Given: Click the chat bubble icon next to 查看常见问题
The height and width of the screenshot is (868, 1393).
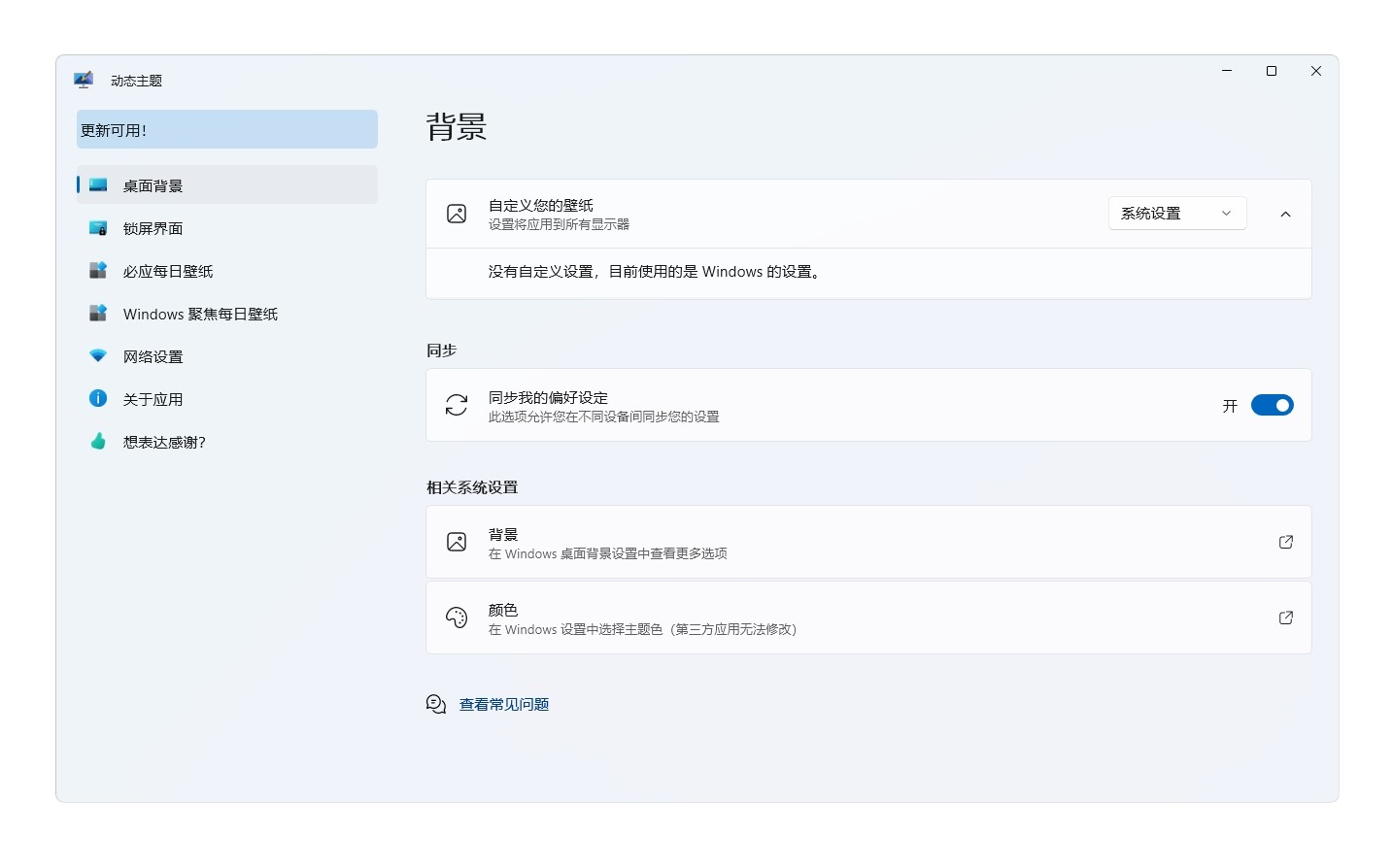Looking at the screenshot, I should [436, 704].
